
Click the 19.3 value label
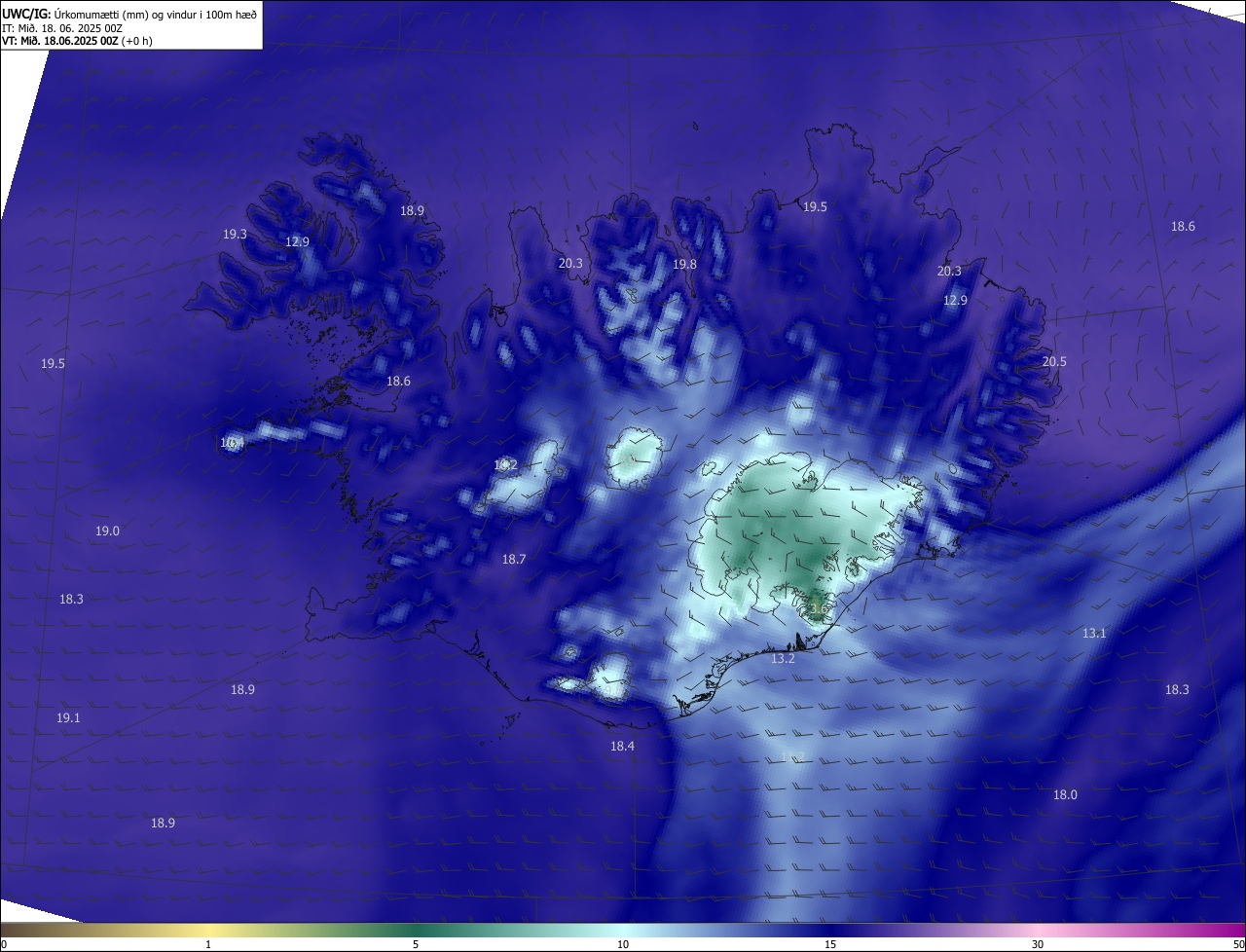(x=235, y=235)
